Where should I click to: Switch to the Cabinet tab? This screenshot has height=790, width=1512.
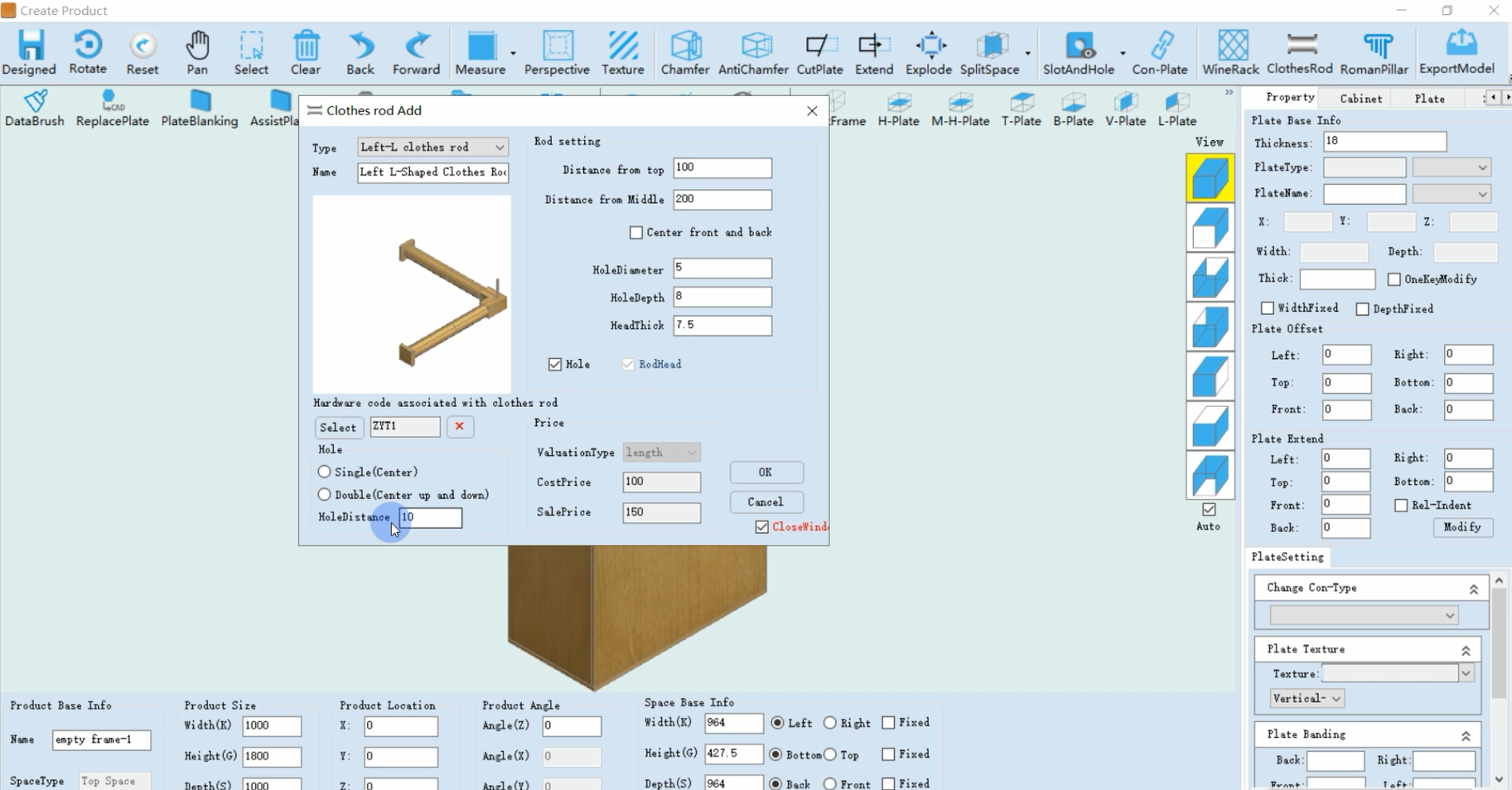click(1361, 99)
